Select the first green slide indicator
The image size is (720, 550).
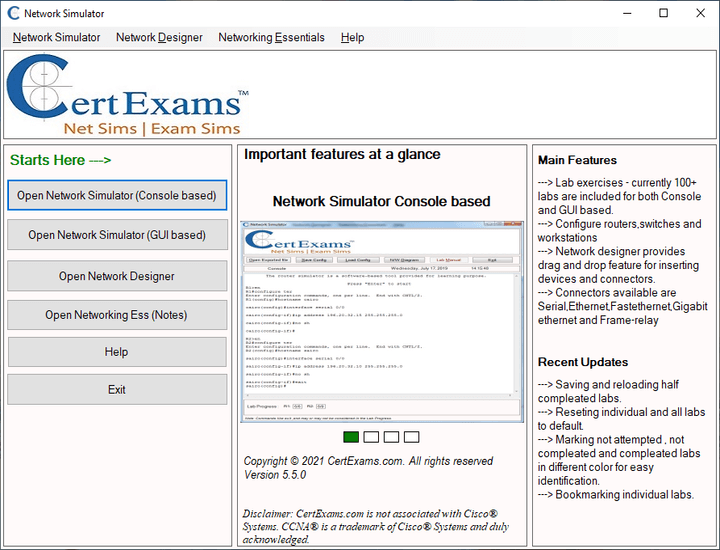point(351,437)
